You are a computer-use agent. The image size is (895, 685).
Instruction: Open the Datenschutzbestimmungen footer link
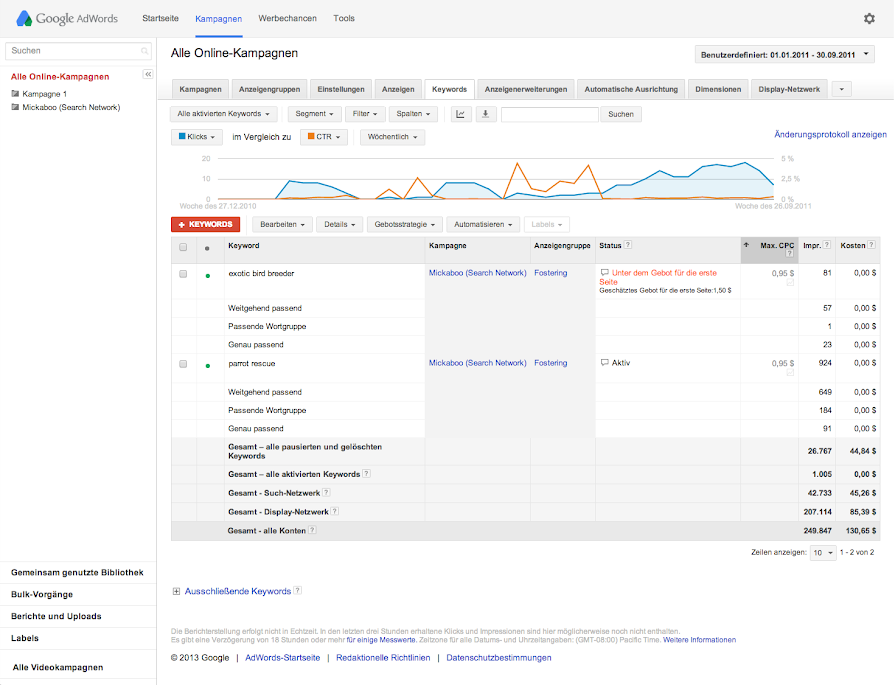499,658
